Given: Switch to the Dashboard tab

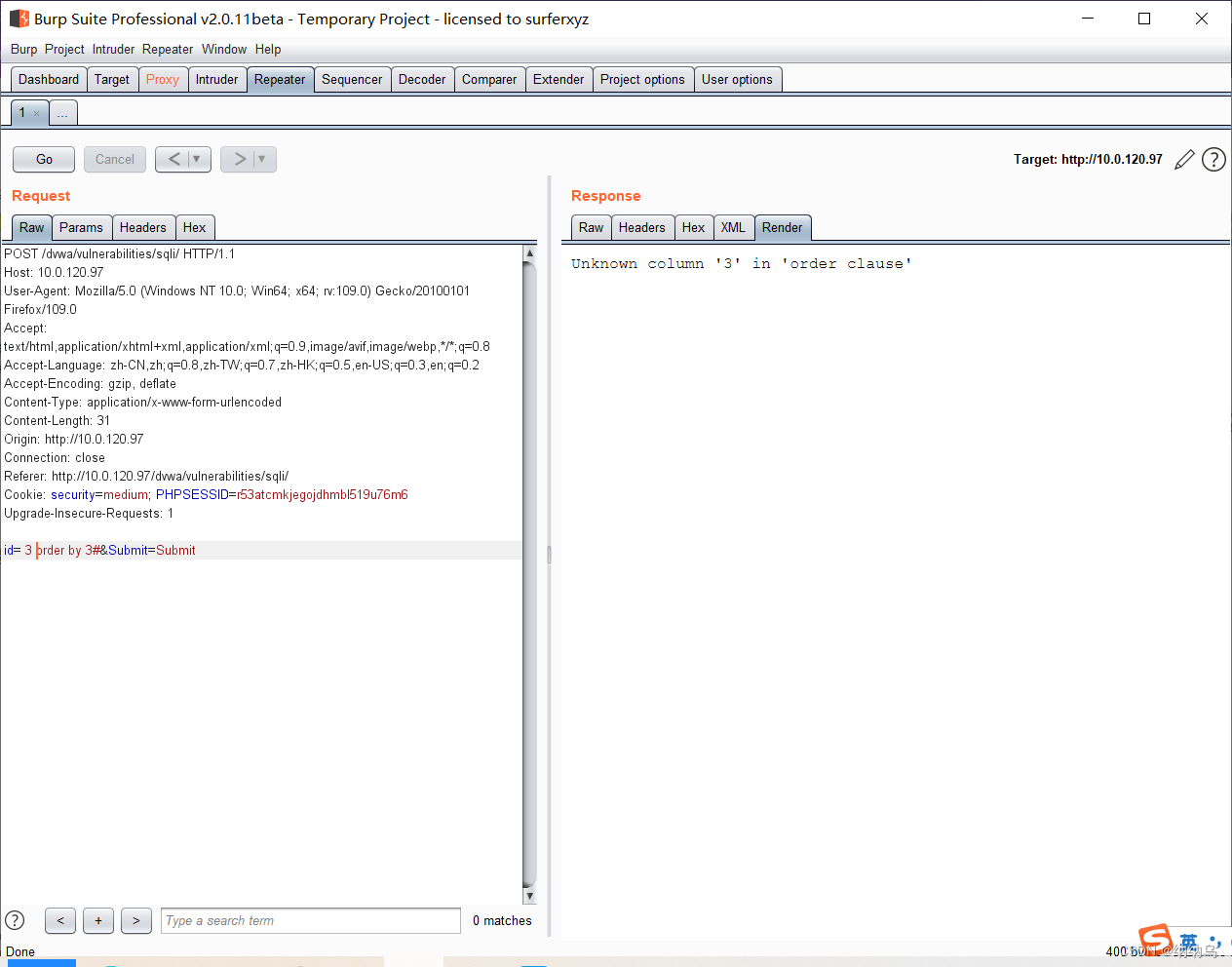Looking at the screenshot, I should point(49,80).
